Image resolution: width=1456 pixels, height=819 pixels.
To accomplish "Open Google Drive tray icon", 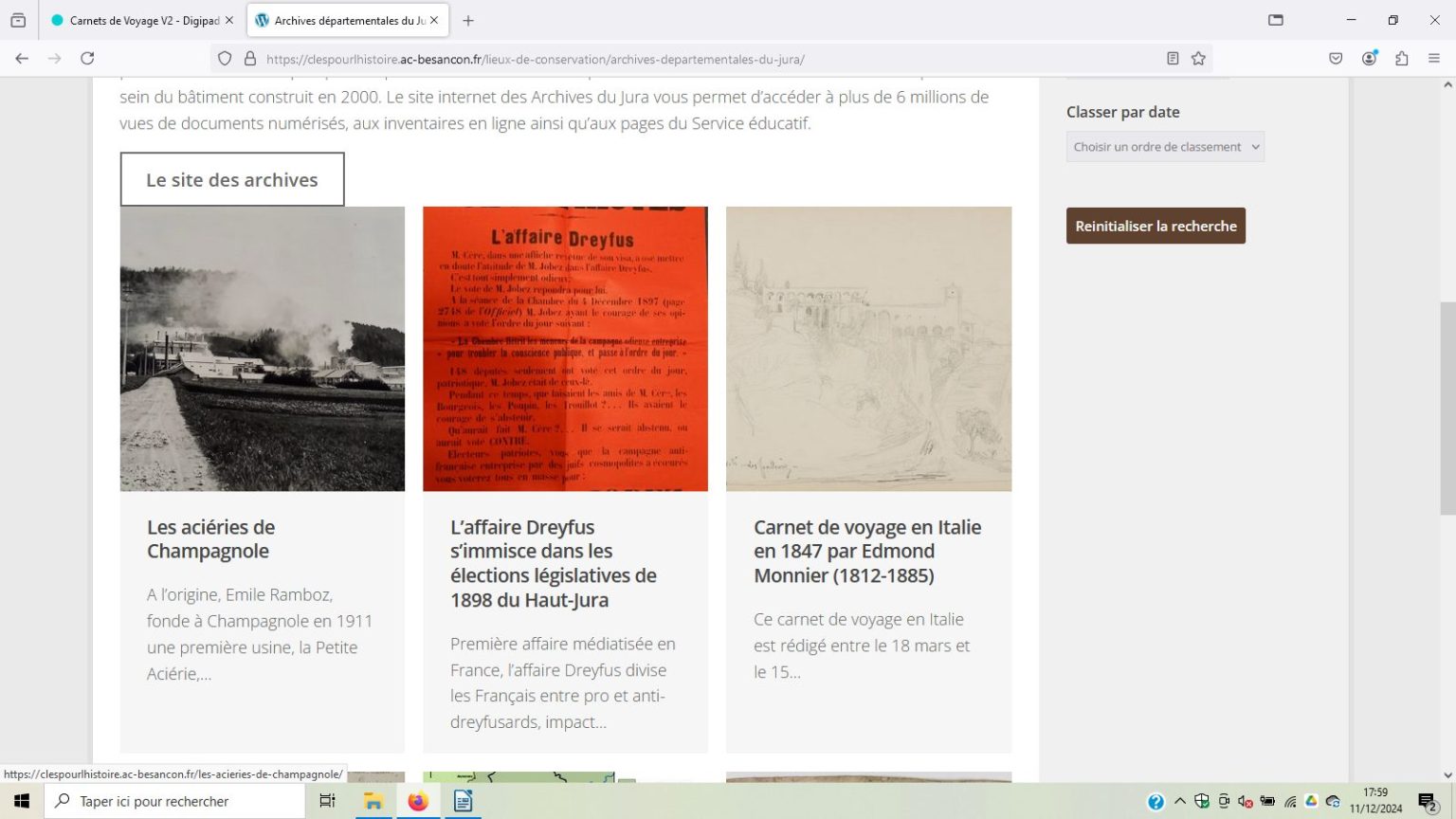I will (x=1312, y=801).
